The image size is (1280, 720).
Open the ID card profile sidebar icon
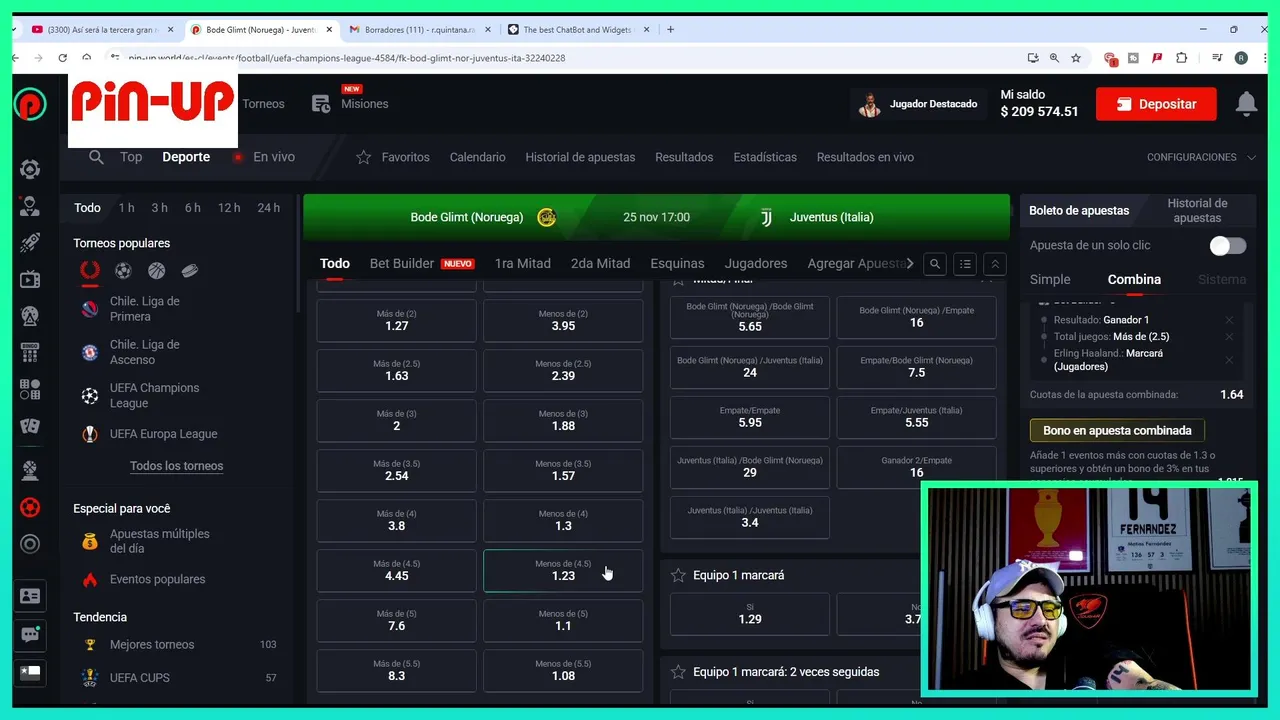coord(30,596)
